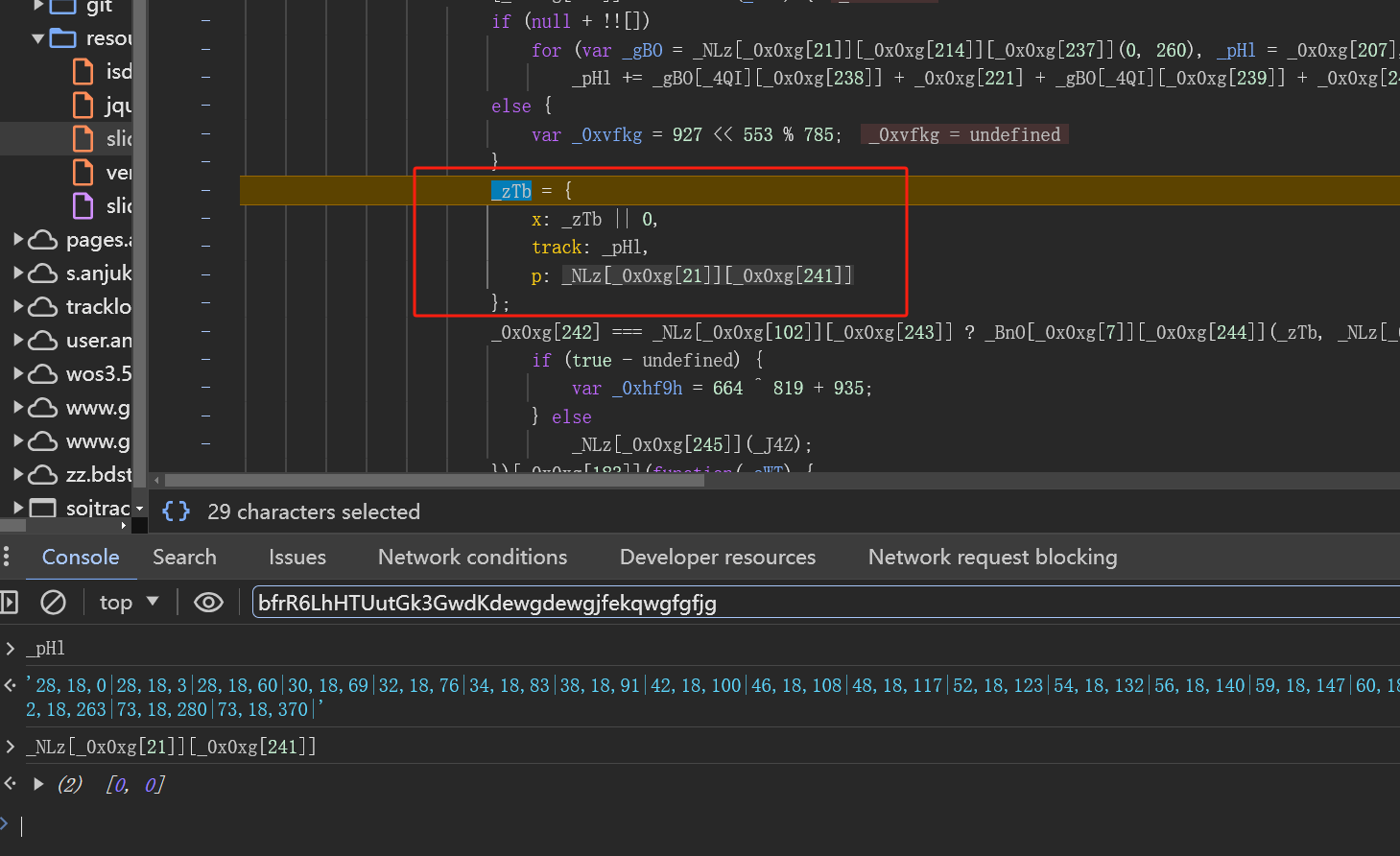The image size is (1400, 856).
Task: Click the horizontal scrollbar of code editor
Action: click(435, 480)
